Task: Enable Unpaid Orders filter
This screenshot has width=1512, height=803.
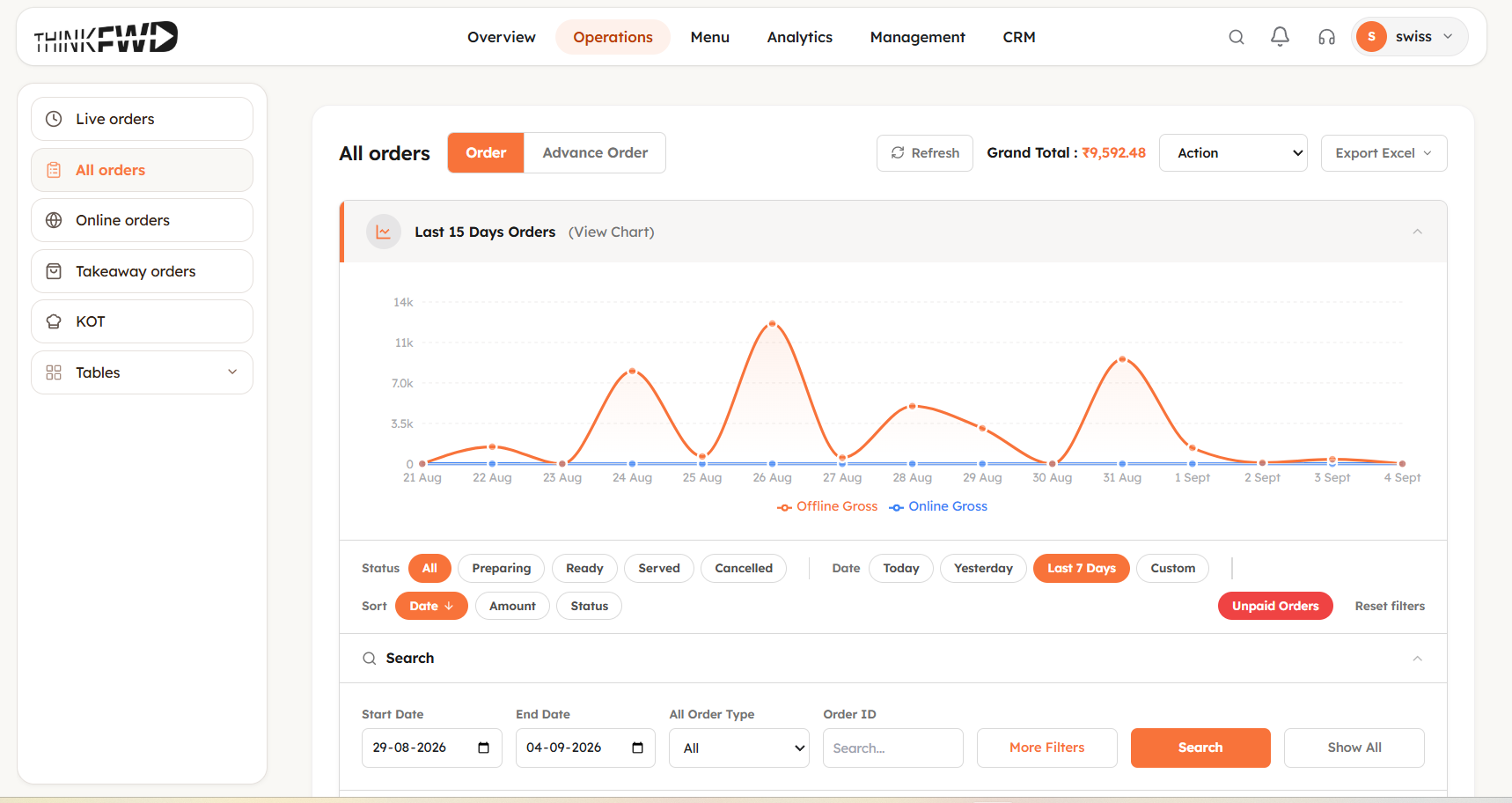Action: click(x=1275, y=606)
